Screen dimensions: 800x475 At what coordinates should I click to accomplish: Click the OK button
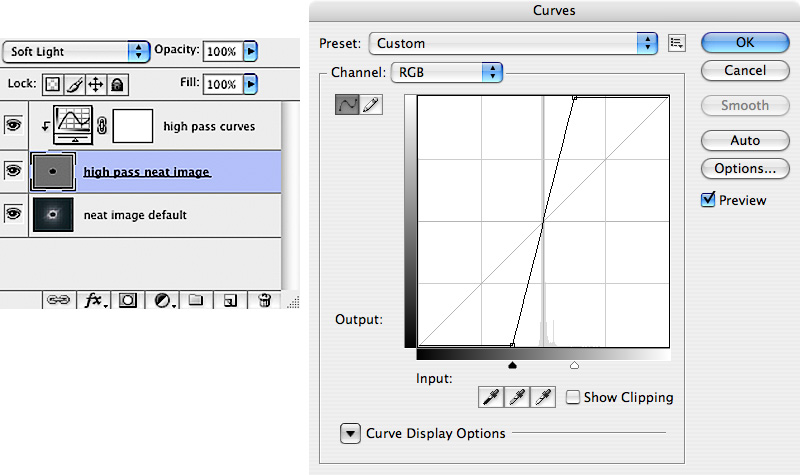coord(744,42)
